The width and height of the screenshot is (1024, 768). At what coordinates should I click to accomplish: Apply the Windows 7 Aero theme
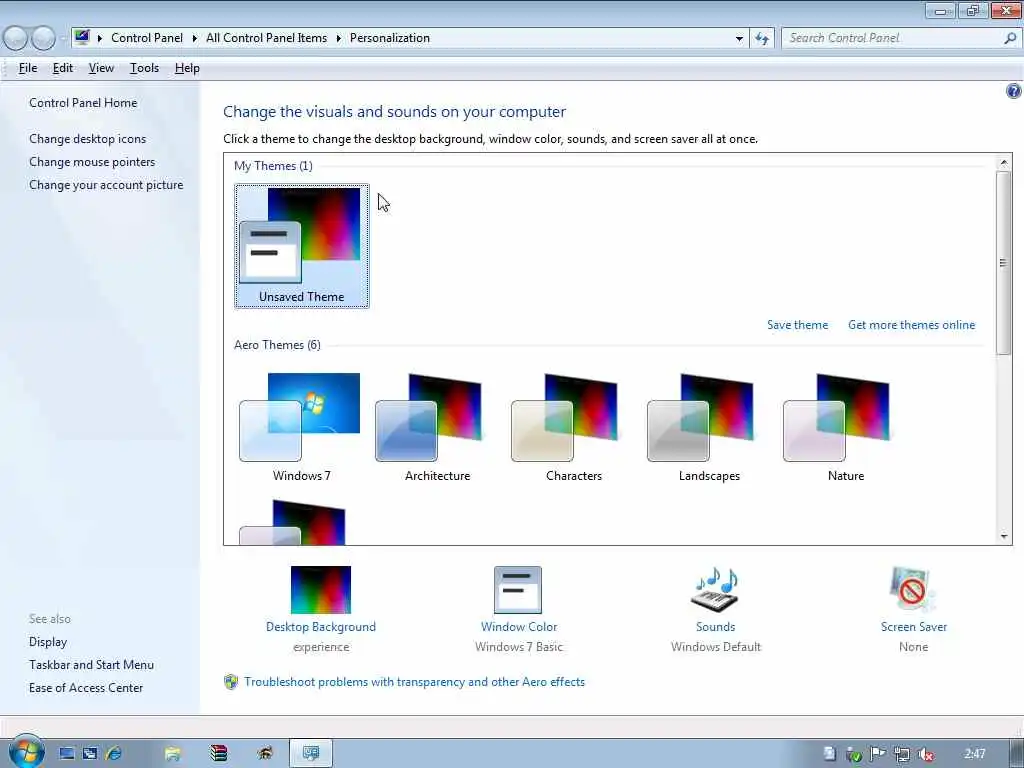click(301, 427)
